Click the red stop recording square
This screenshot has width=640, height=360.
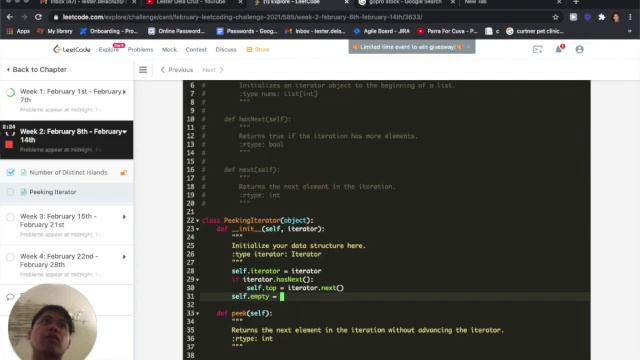(9, 144)
